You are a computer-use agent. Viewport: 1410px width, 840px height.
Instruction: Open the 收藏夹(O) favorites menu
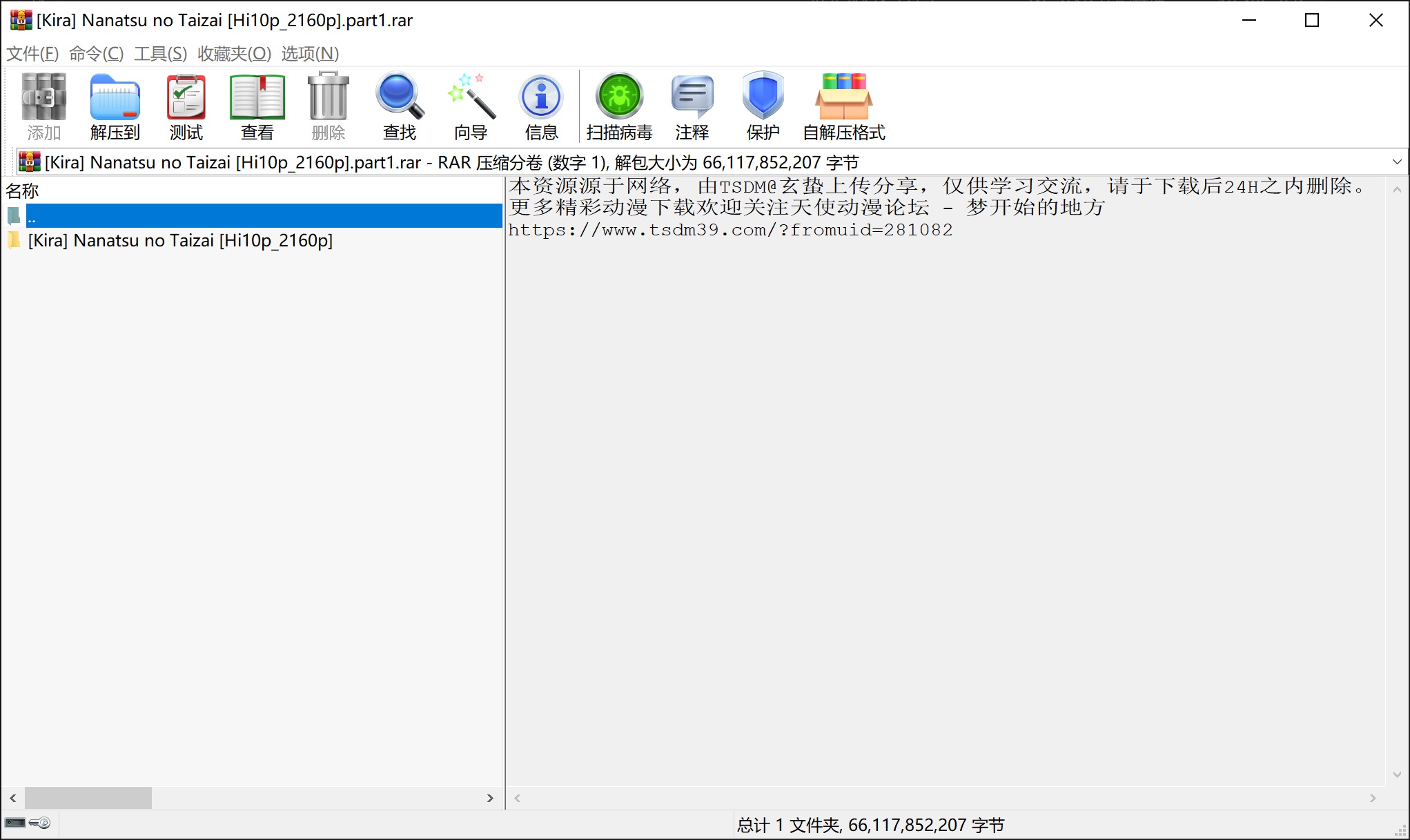pos(234,53)
